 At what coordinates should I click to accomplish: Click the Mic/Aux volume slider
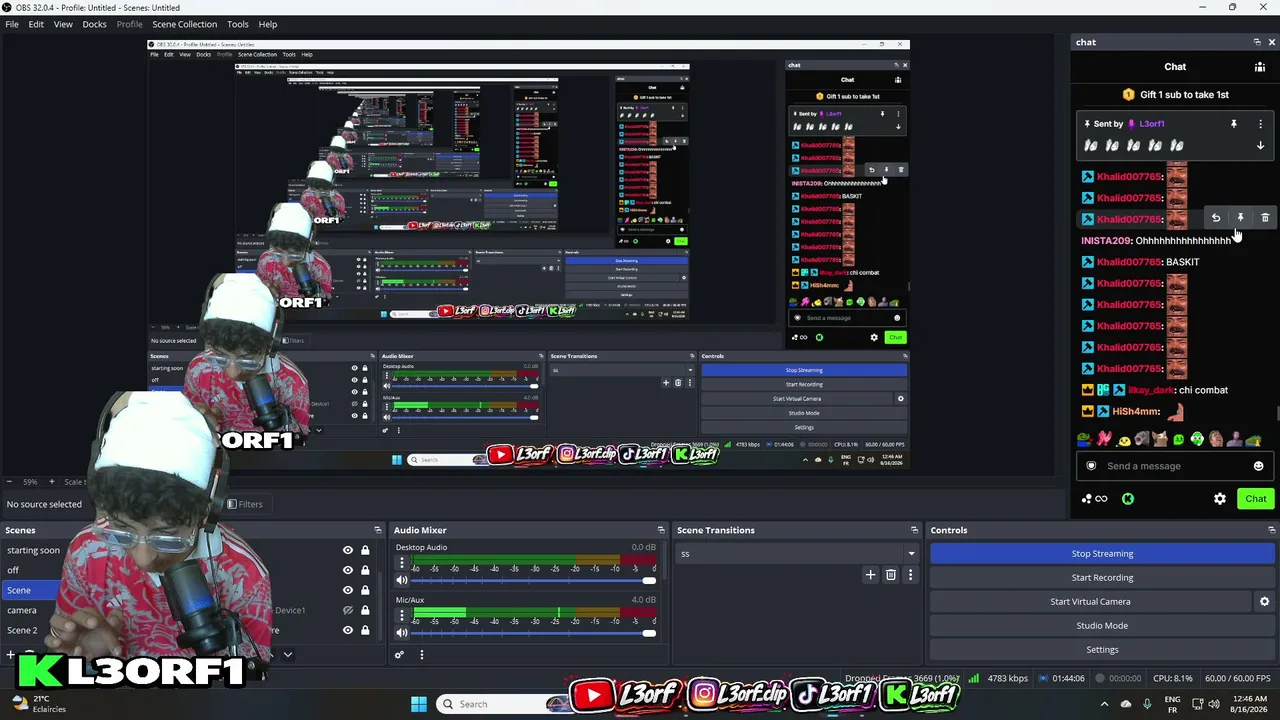(532, 633)
